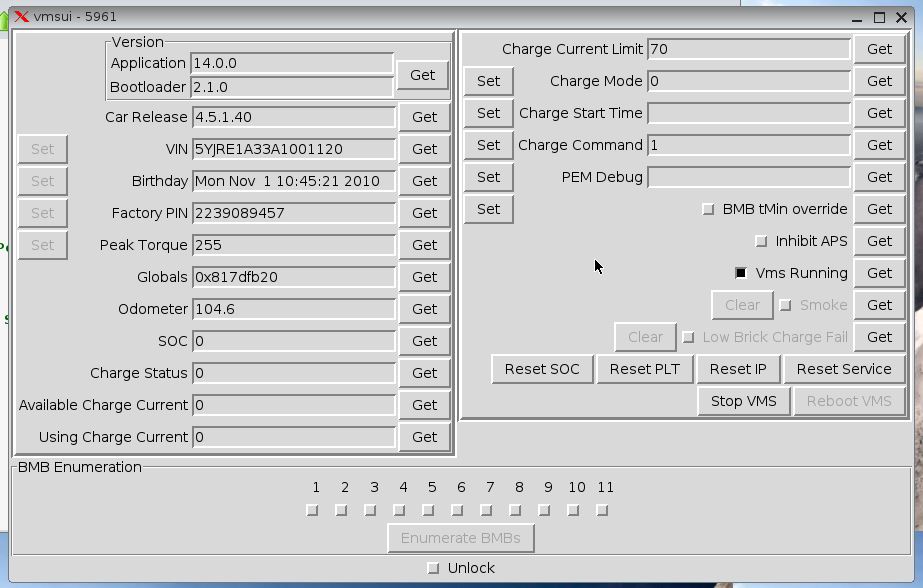
Task: Get the Using Charge Current
Action: pos(424,437)
